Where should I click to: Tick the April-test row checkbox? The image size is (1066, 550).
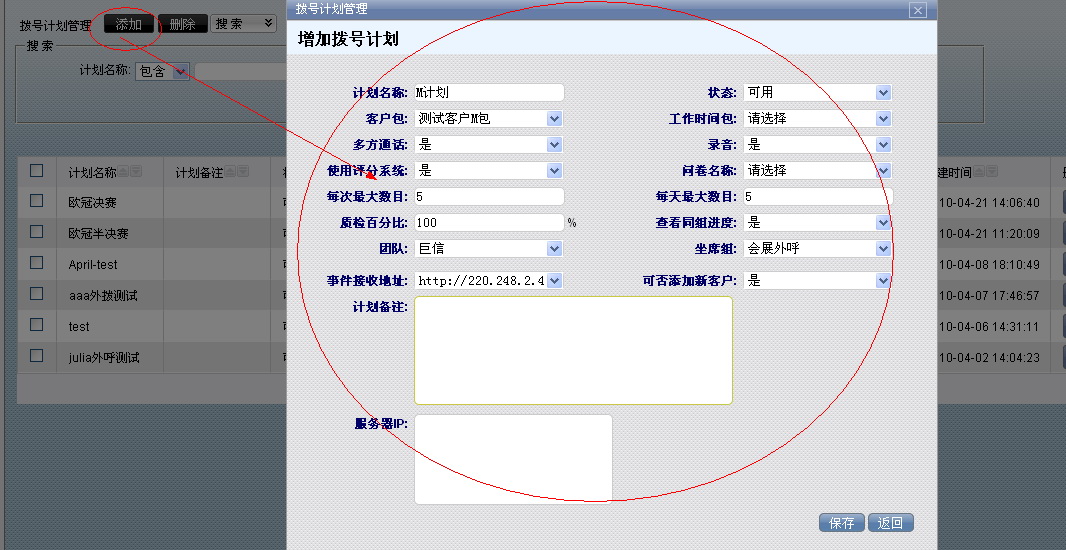coord(37,263)
